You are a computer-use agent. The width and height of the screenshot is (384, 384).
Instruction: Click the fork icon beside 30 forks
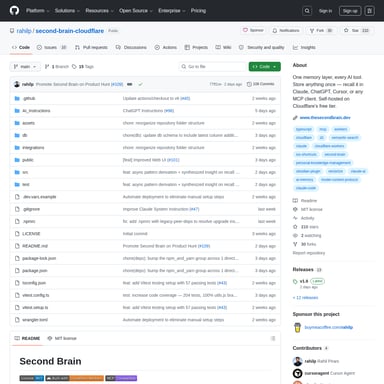[295, 244]
